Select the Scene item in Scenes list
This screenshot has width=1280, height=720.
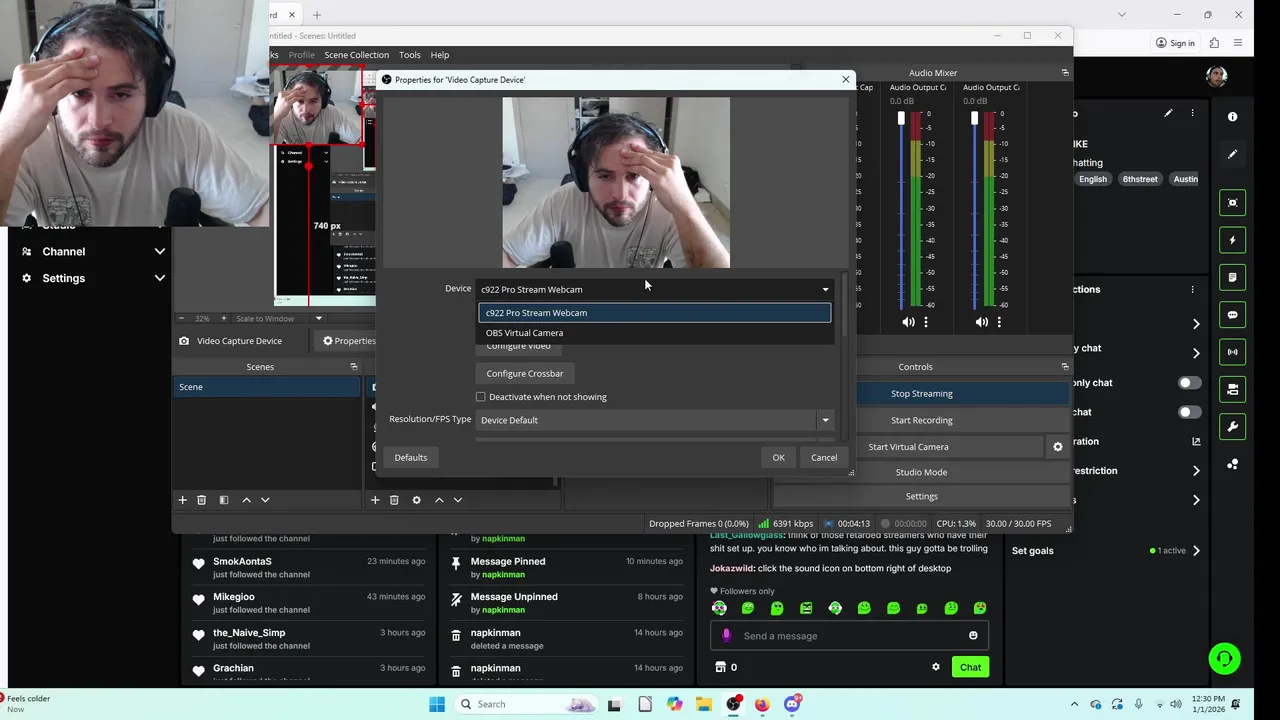(267, 387)
